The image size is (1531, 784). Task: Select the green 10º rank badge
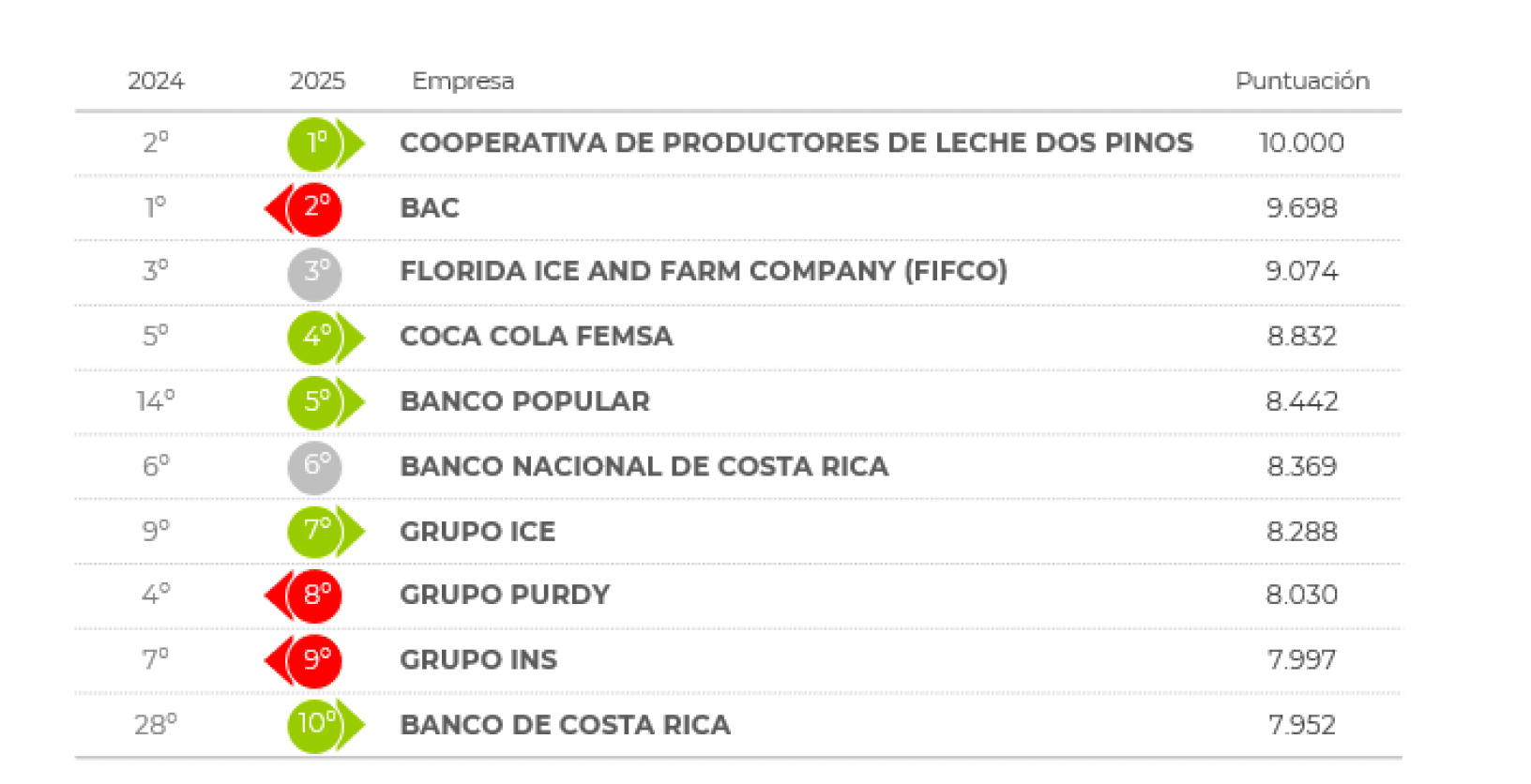[316, 725]
